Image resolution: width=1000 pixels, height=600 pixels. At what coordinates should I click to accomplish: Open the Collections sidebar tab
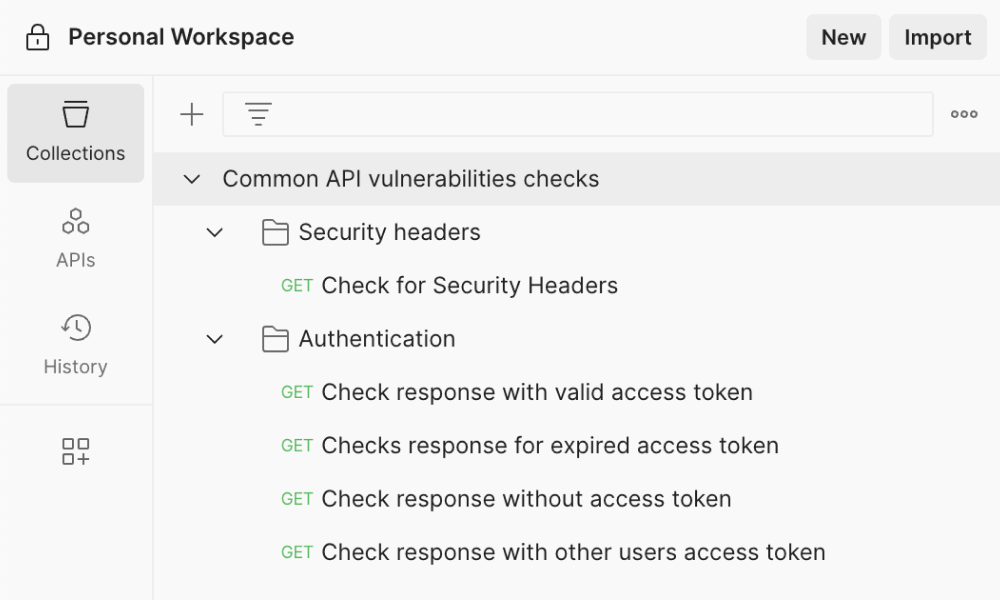pyautogui.click(x=76, y=133)
